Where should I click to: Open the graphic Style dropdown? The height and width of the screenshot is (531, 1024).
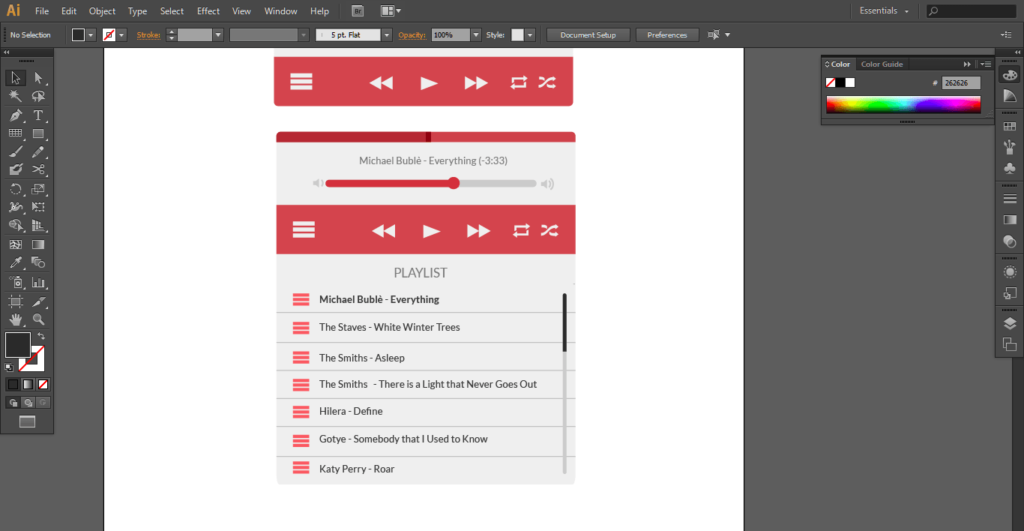tap(530, 35)
